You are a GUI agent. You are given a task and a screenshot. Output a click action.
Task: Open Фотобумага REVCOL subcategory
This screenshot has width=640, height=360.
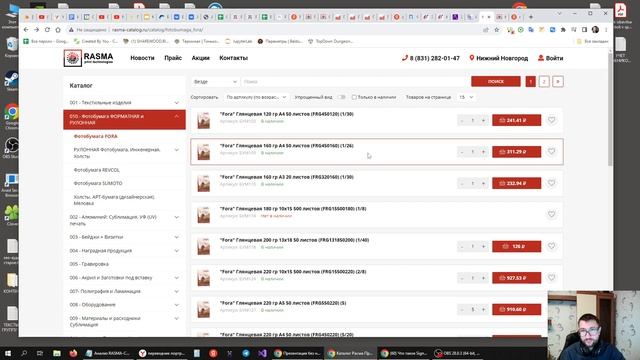(97, 170)
